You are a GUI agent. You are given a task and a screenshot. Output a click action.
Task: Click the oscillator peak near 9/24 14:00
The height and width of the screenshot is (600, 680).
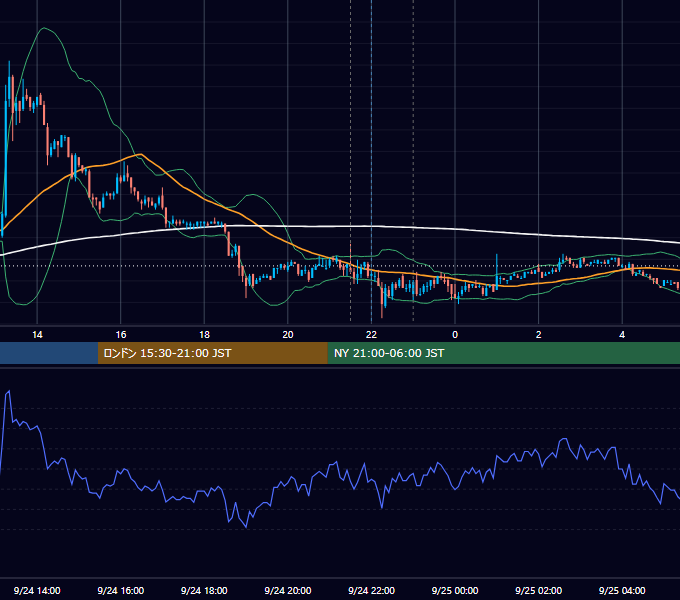pos(9,391)
